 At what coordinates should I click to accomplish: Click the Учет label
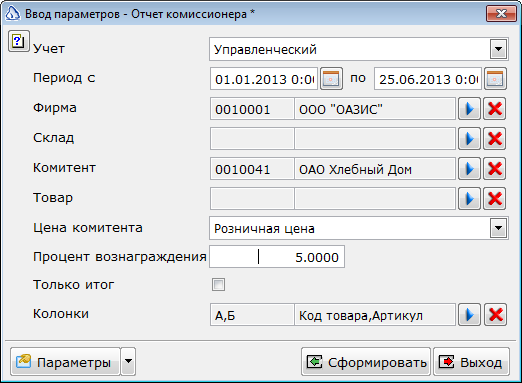click(49, 49)
